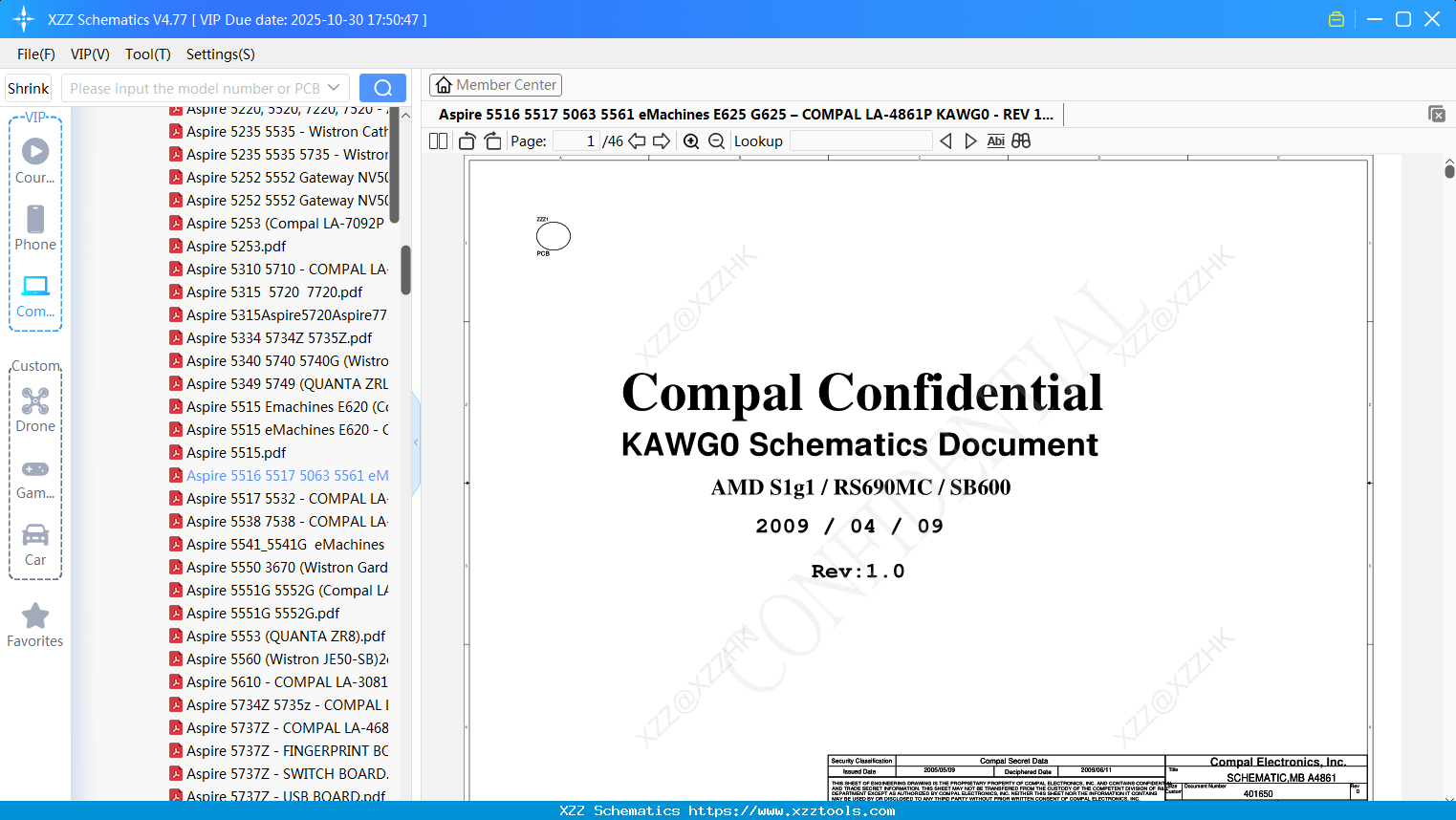Click the XZZ Schematics app logo
The height and width of the screenshot is (820, 1456).
coord(24,19)
